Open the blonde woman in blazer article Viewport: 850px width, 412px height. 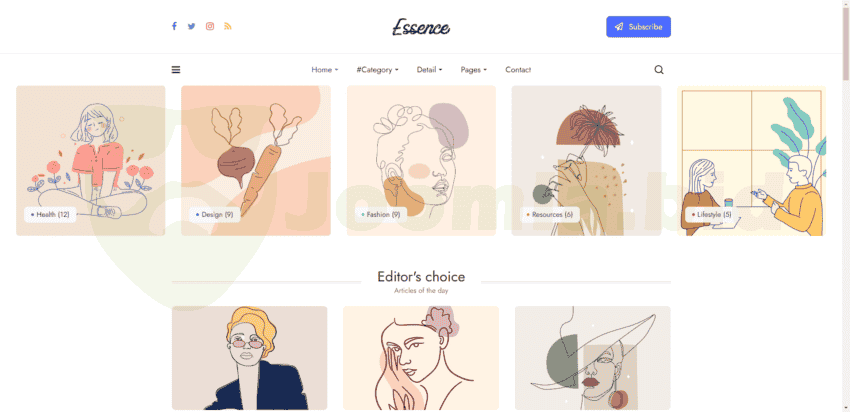(249, 358)
